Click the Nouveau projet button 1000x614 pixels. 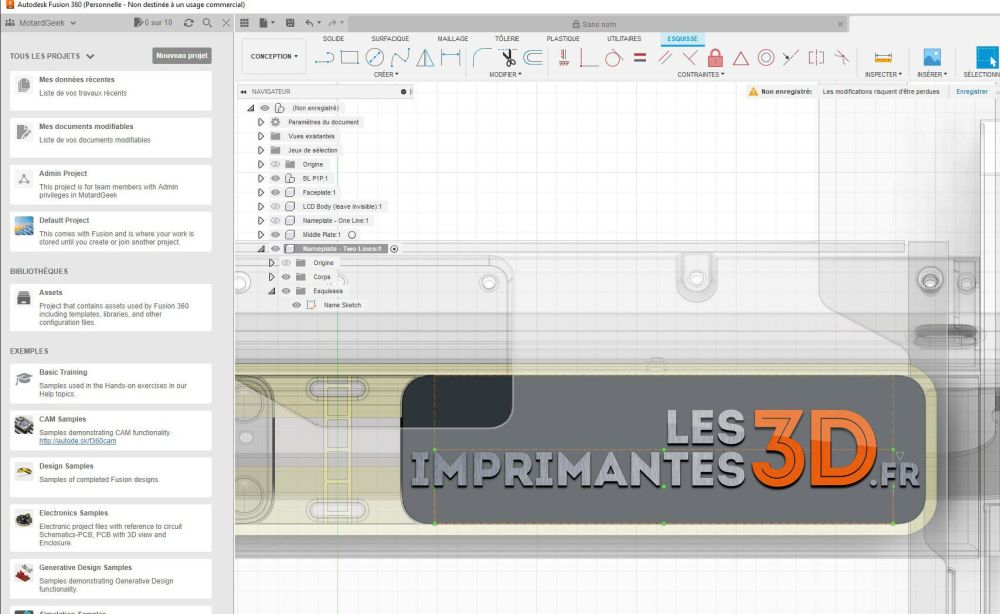tap(182, 55)
